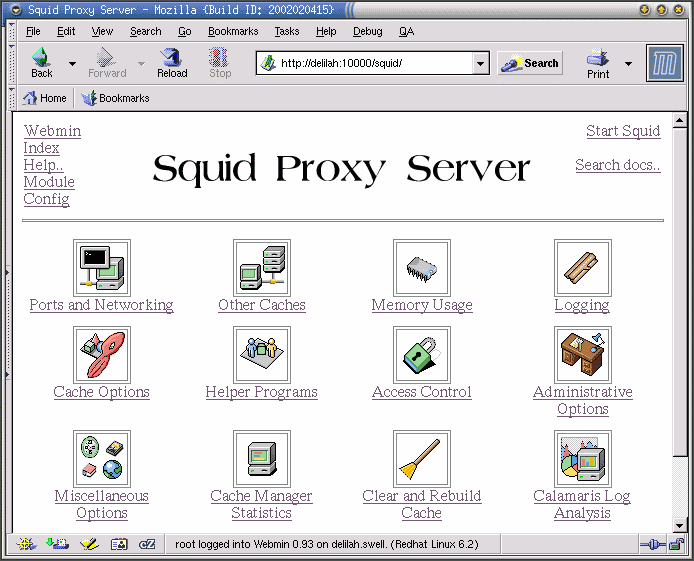
Task: Click the IRC chat status bar icon
Action: pos(147,544)
